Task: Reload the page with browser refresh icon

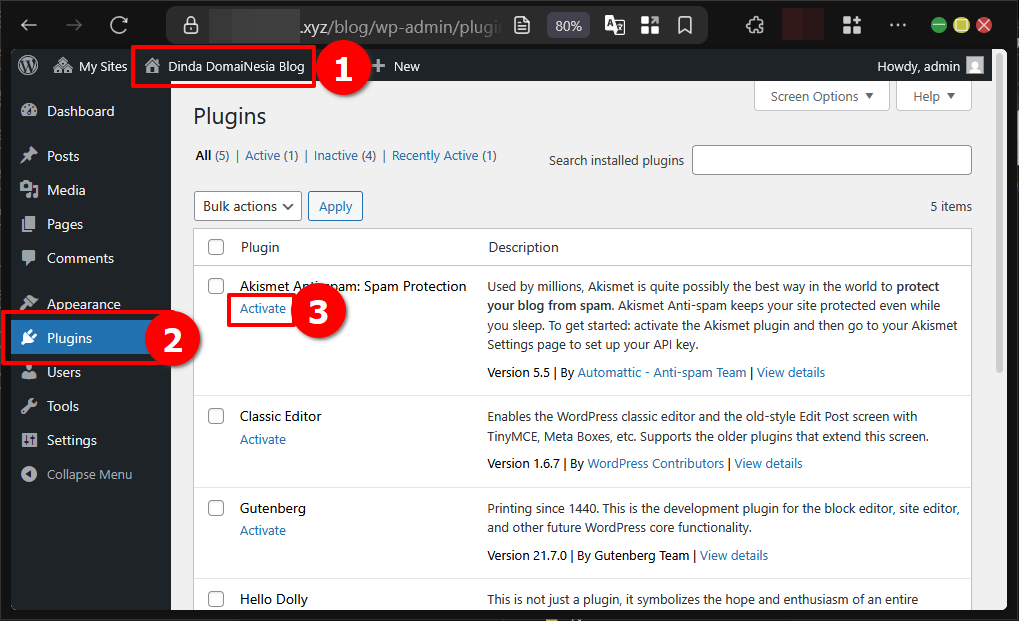Action: 119,26
